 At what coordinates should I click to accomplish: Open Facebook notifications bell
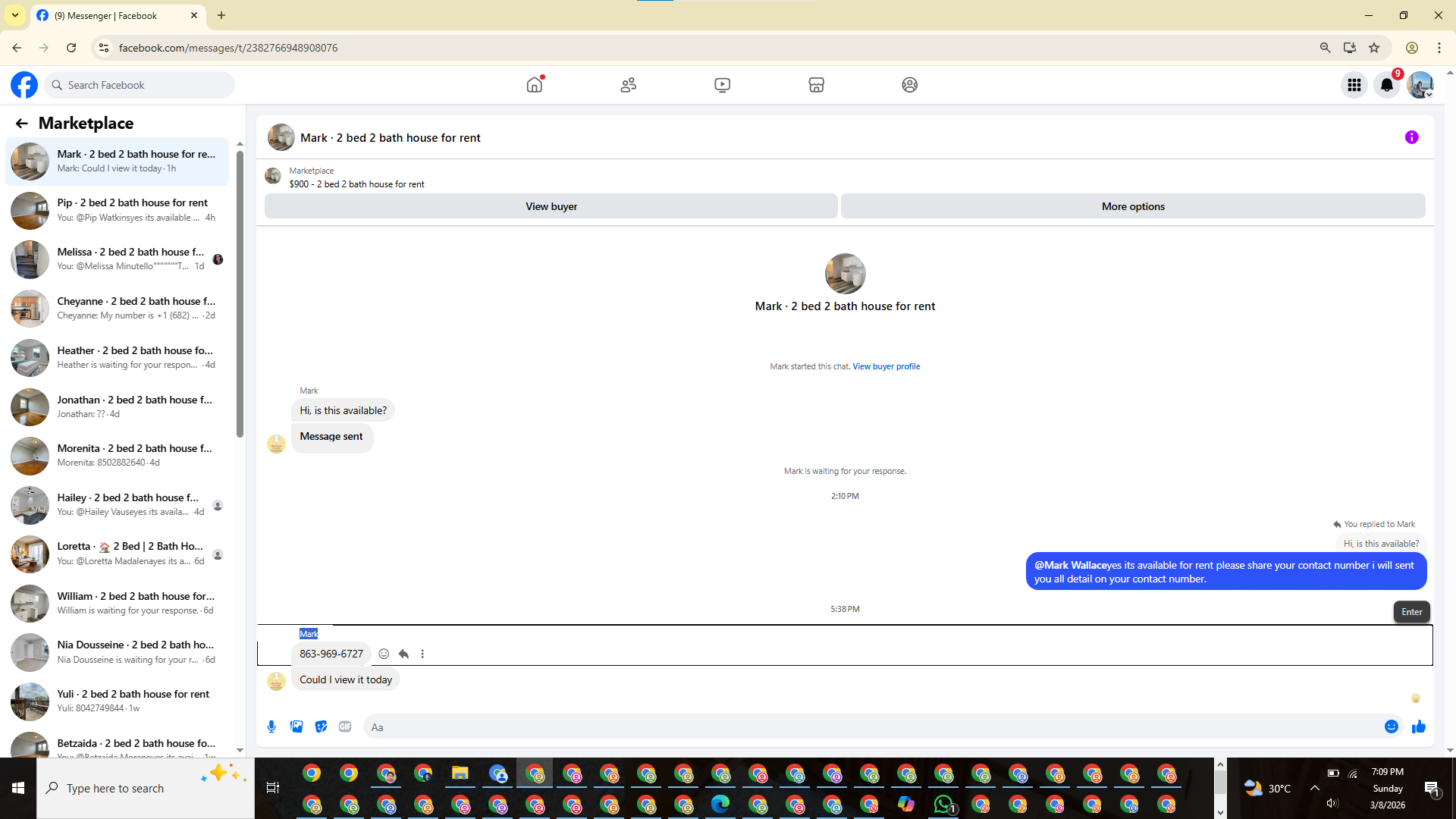point(1386,85)
